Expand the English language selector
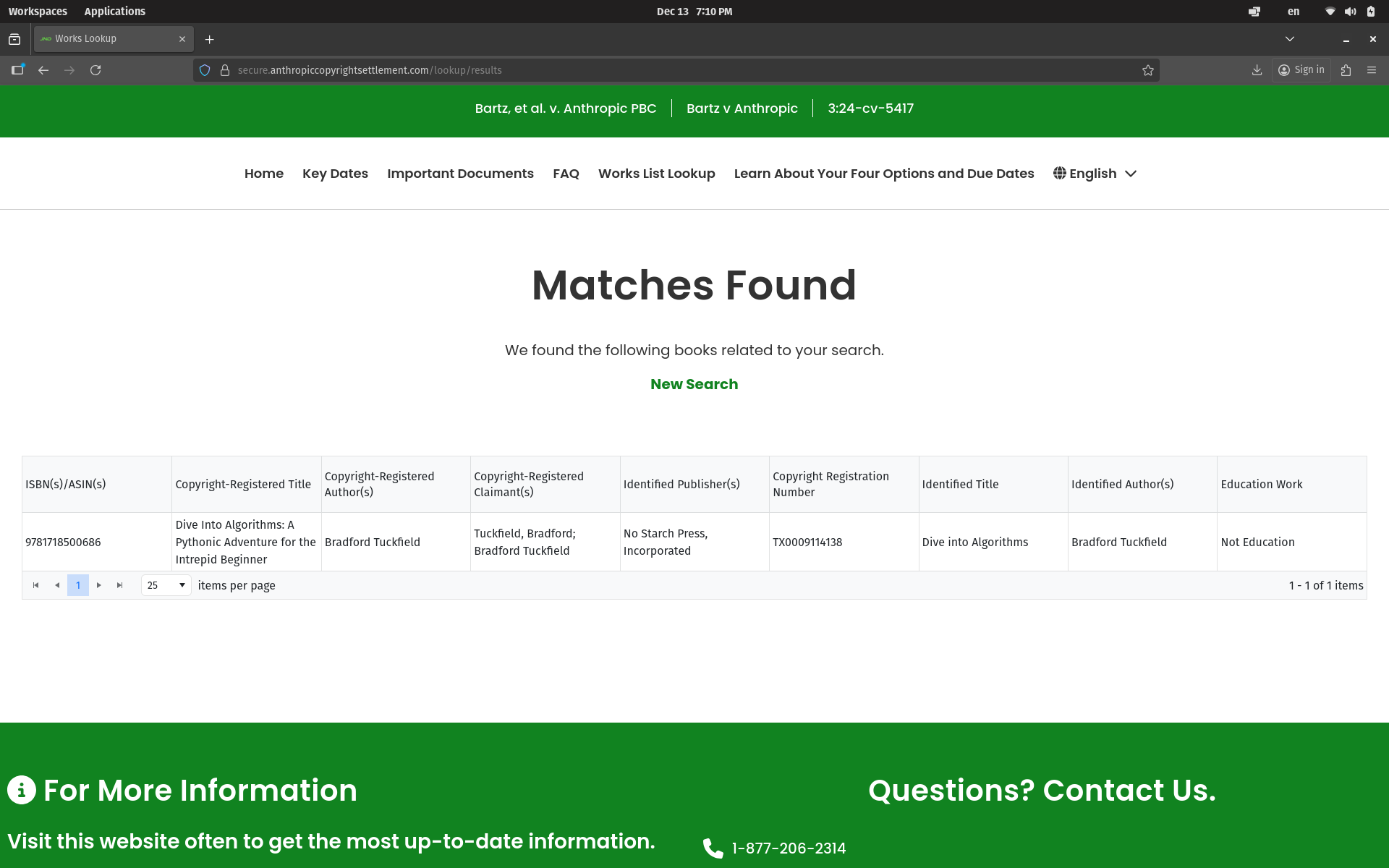1389x868 pixels. (1095, 174)
